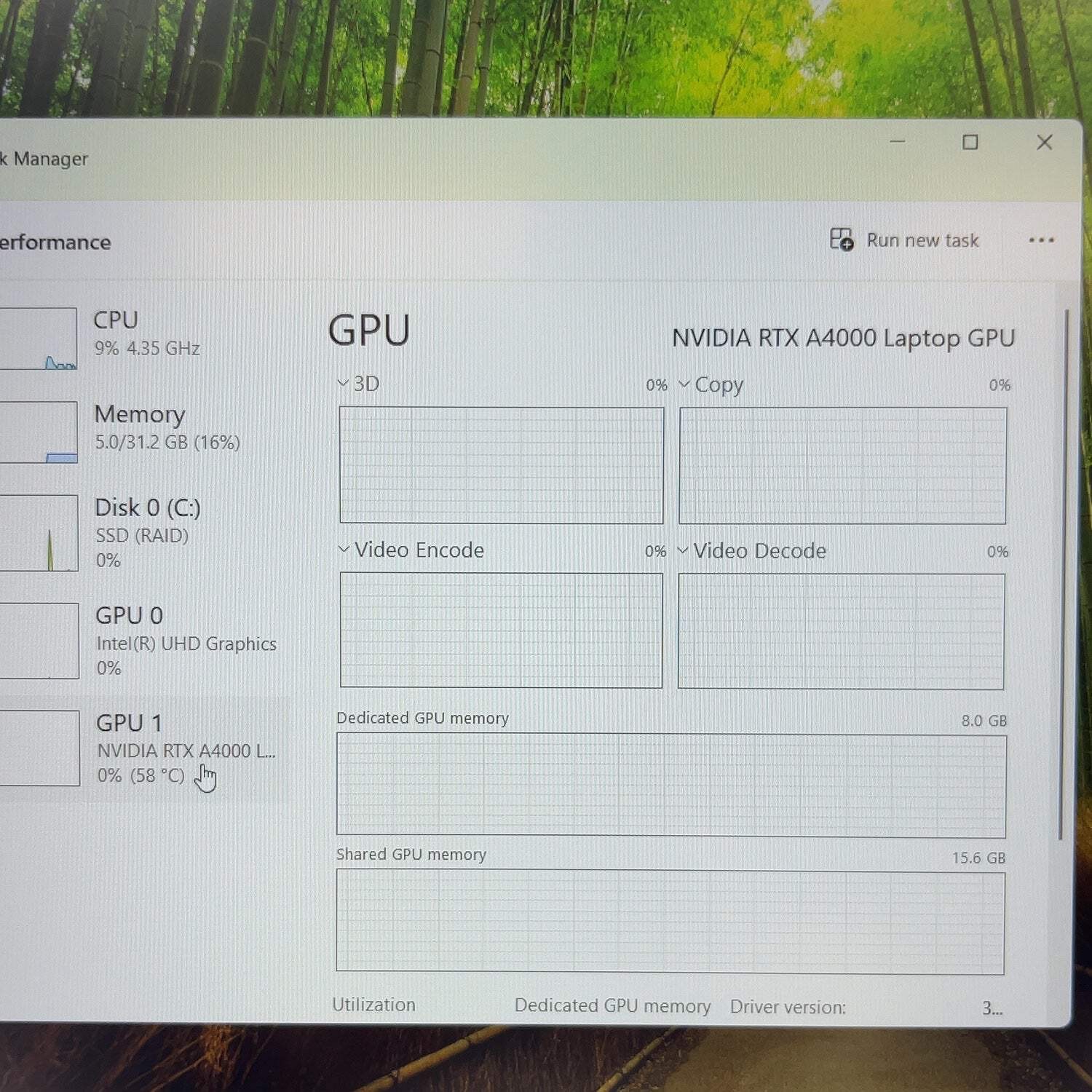Click the 15.6 GB shared memory value

click(x=978, y=858)
